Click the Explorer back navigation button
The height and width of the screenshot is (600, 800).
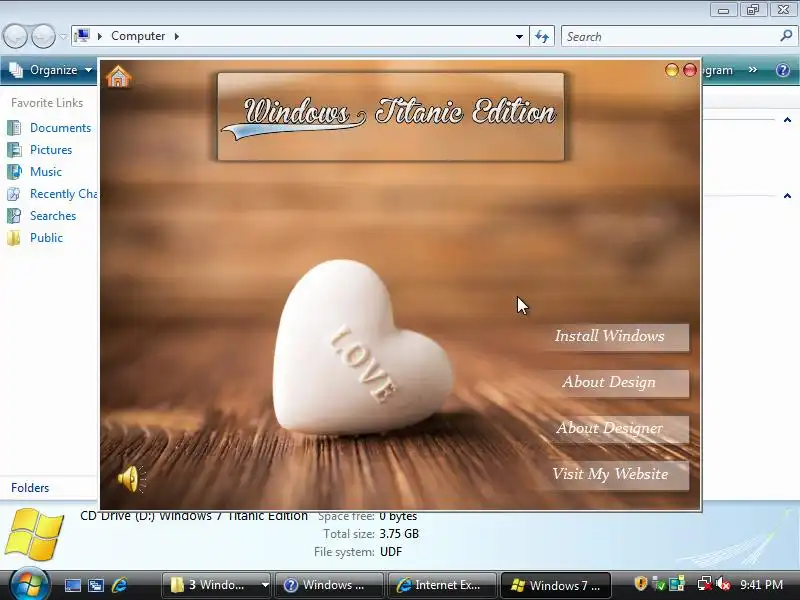15,36
